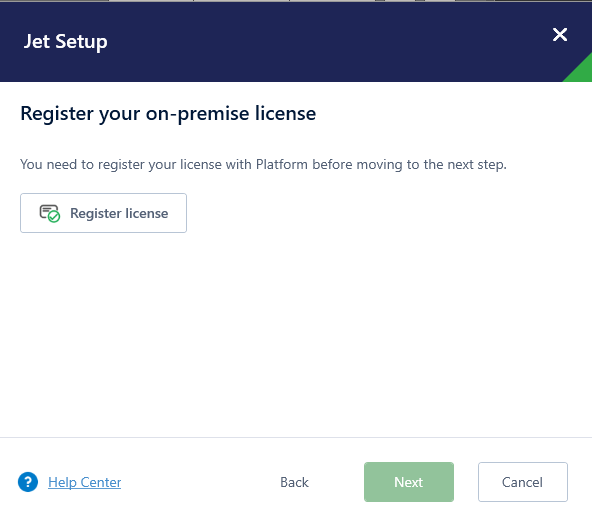Click the horizontal divider above the footer
Viewport: 592px width, 523px height.
[x=296, y=438]
